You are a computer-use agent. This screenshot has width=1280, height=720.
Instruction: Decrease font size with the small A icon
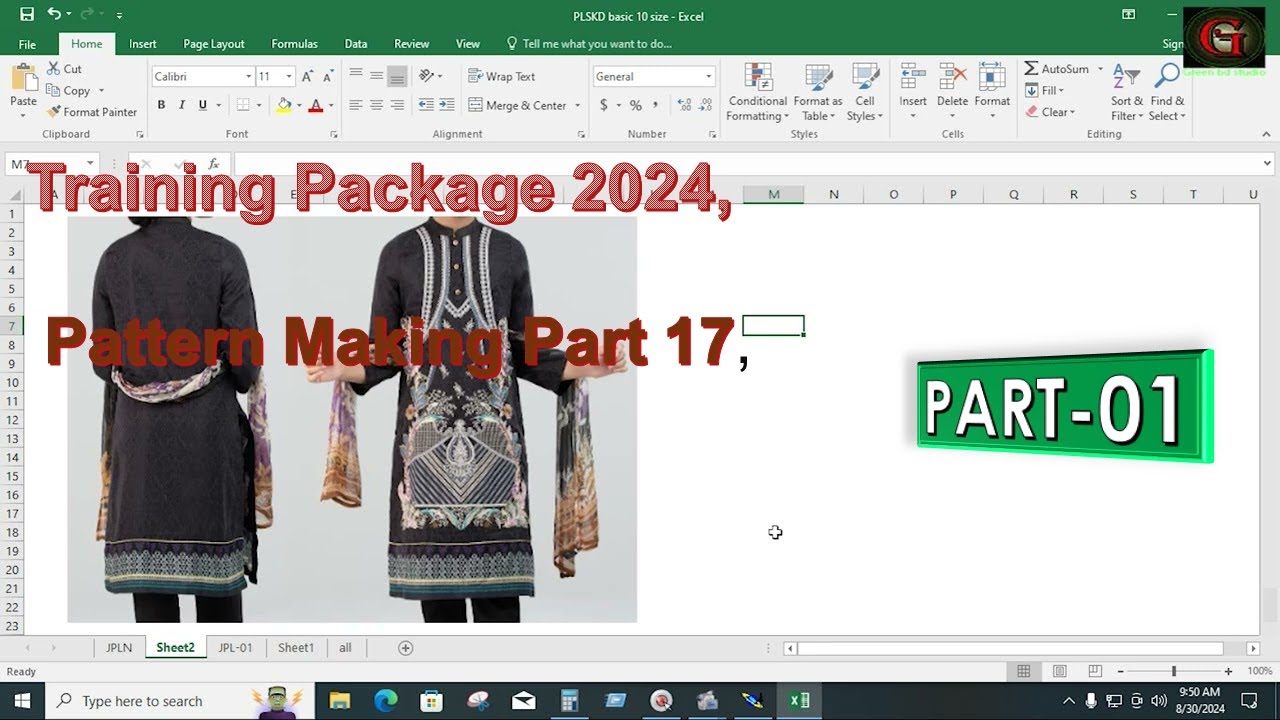pyautogui.click(x=327, y=76)
